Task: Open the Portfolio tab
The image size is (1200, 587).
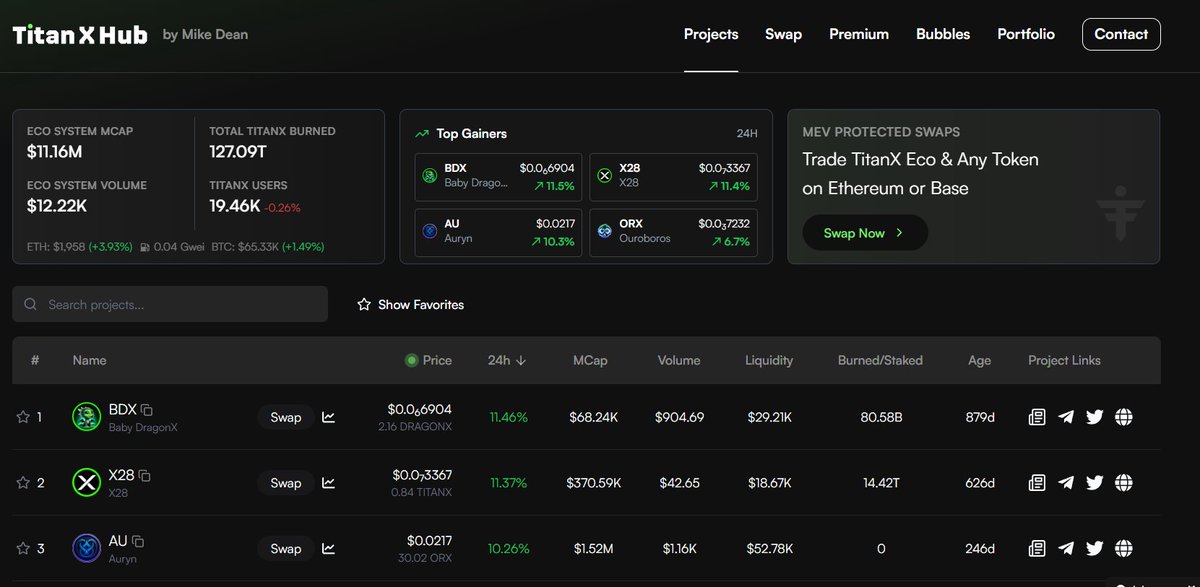Action: point(1026,34)
